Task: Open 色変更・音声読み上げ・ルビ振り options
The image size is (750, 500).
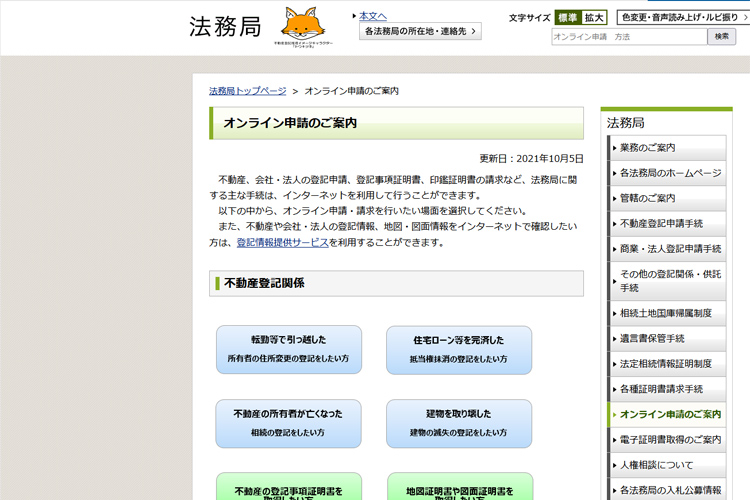Action: 683,17
